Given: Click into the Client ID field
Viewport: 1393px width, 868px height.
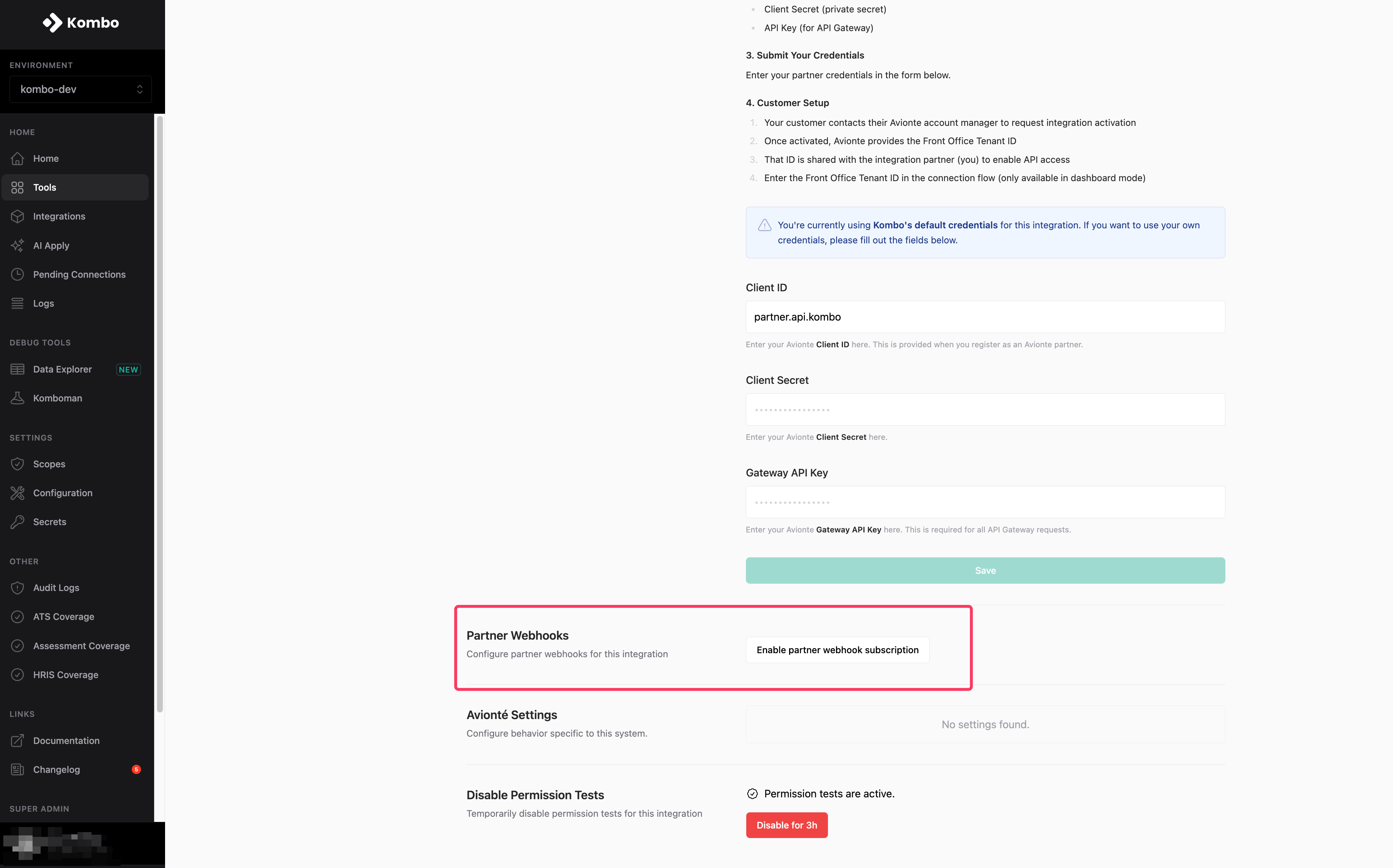Looking at the screenshot, I should pos(985,317).
